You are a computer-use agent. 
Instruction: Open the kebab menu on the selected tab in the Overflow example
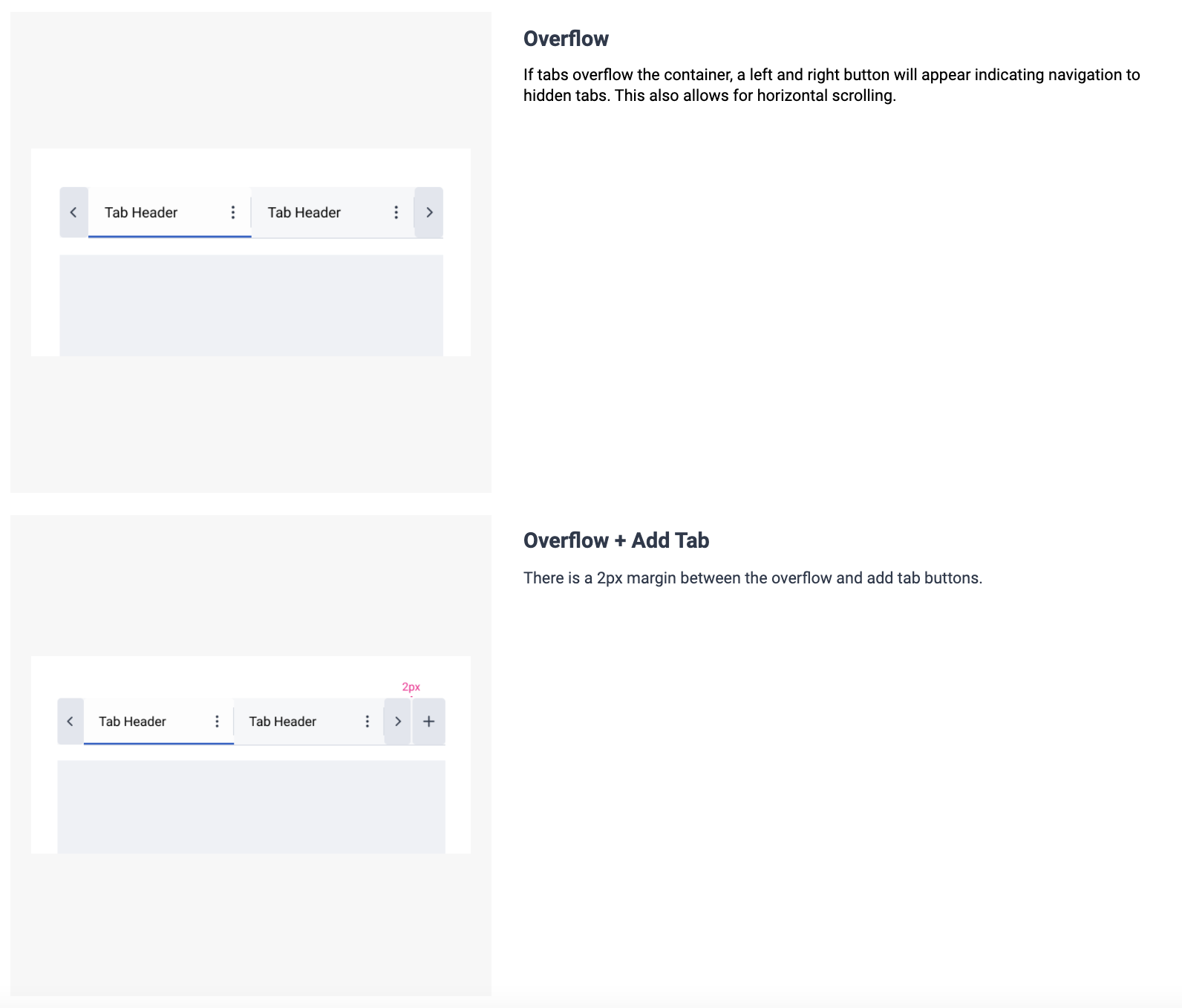[233, 212]
